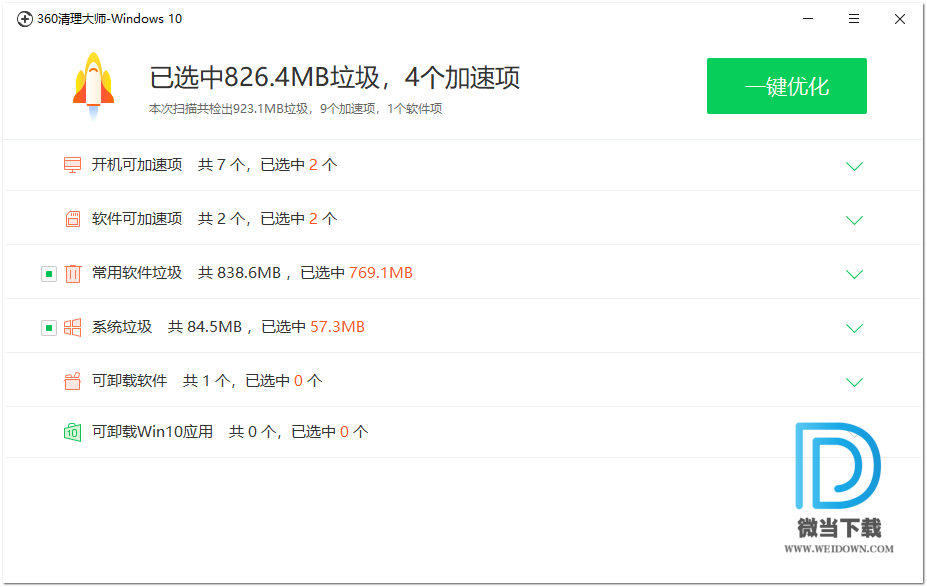Click the 常用软件垃圾 trash can icon
The height and width of the screenshot is (587, 927).
click(x=72, y=273)
